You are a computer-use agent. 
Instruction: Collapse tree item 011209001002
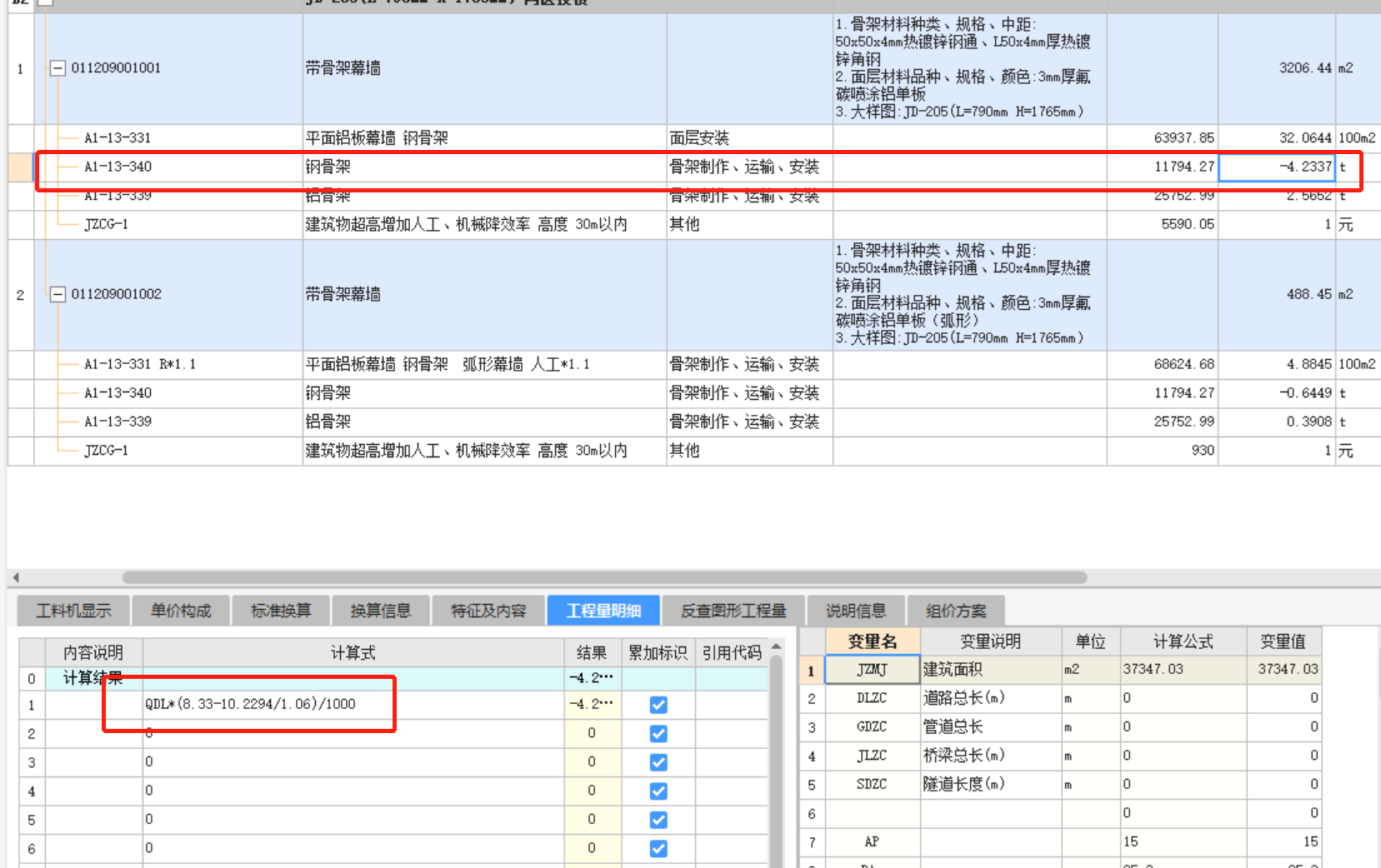click(x=58, y=294)
